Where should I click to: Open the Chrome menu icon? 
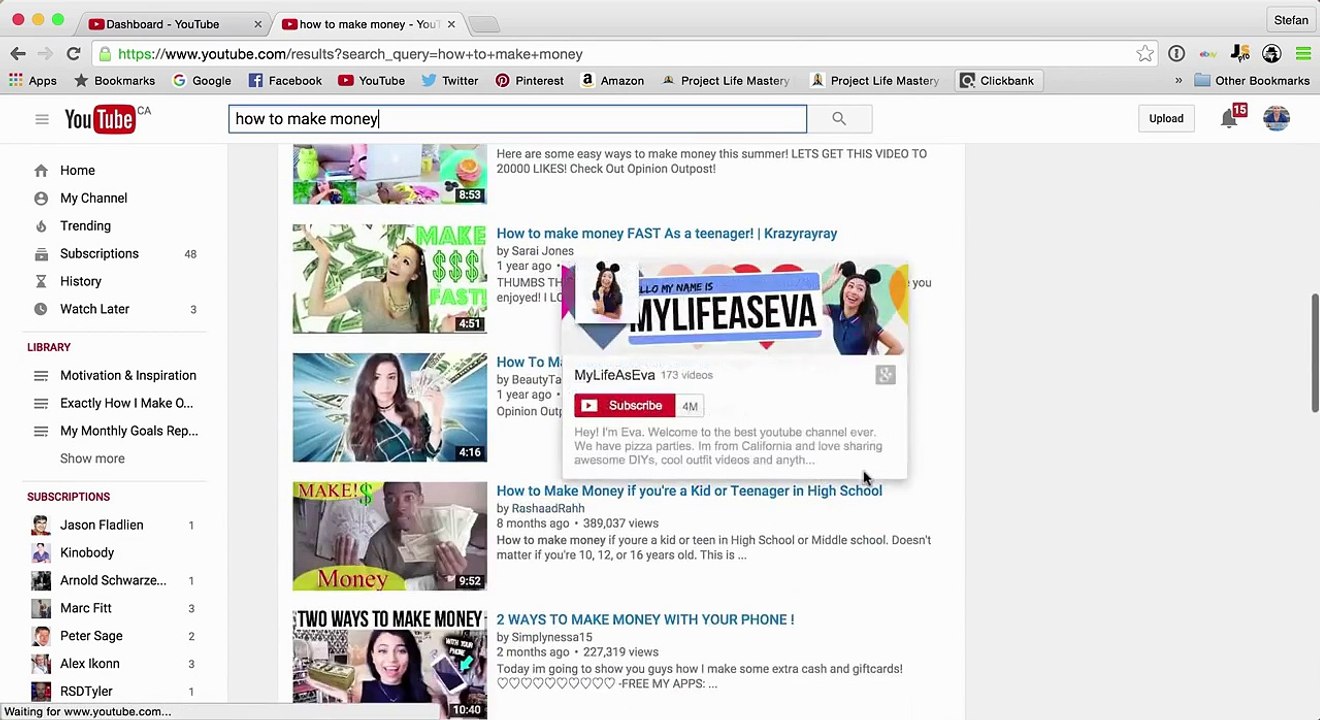point(1303,54)
